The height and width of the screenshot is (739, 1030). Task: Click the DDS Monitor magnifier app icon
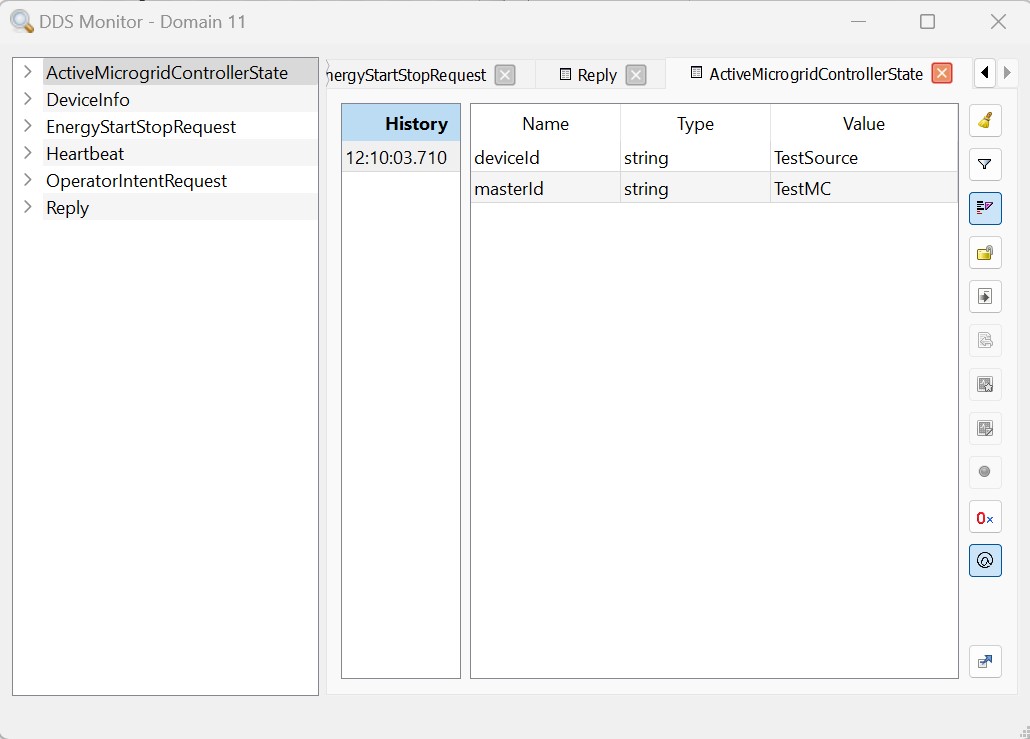click(21, 21)
